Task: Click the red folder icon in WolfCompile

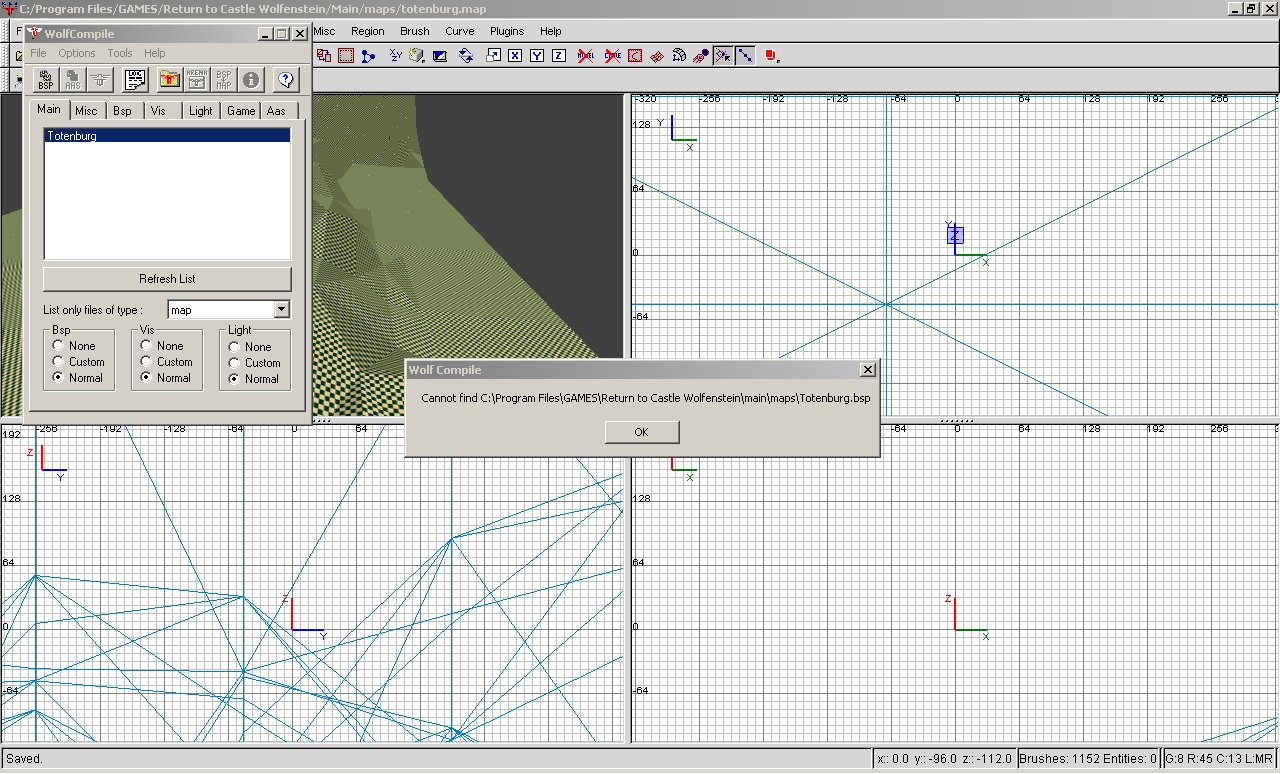Action: [x=170, y=79]
